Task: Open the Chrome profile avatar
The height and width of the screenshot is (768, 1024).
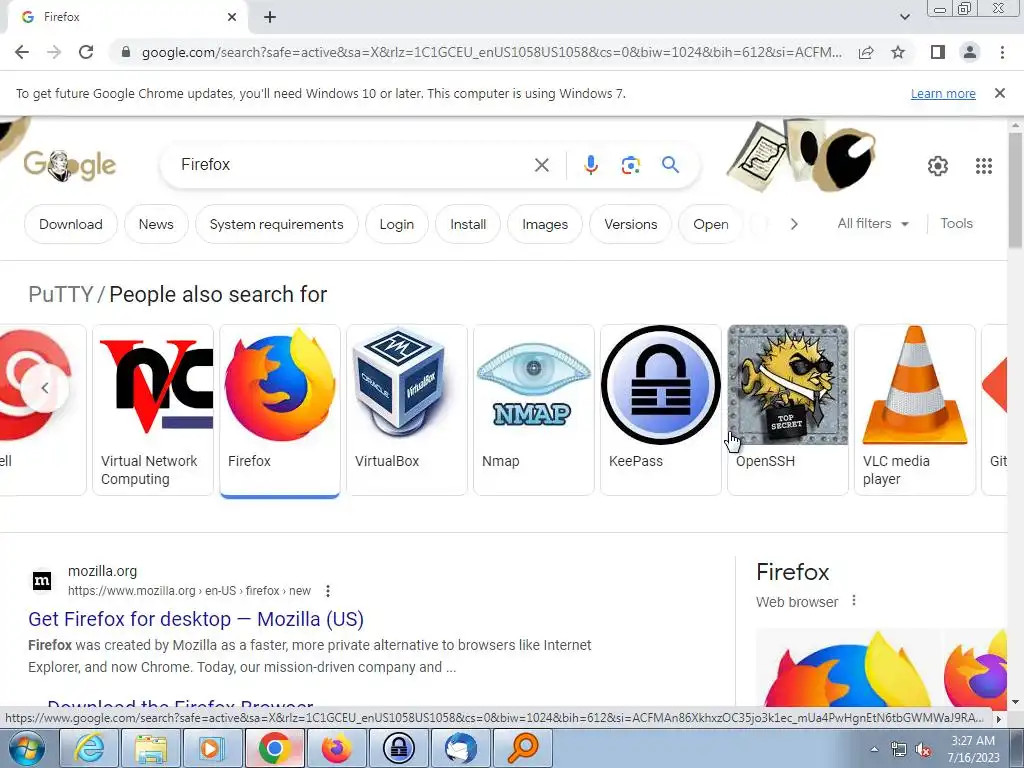Action: point(970,52)
